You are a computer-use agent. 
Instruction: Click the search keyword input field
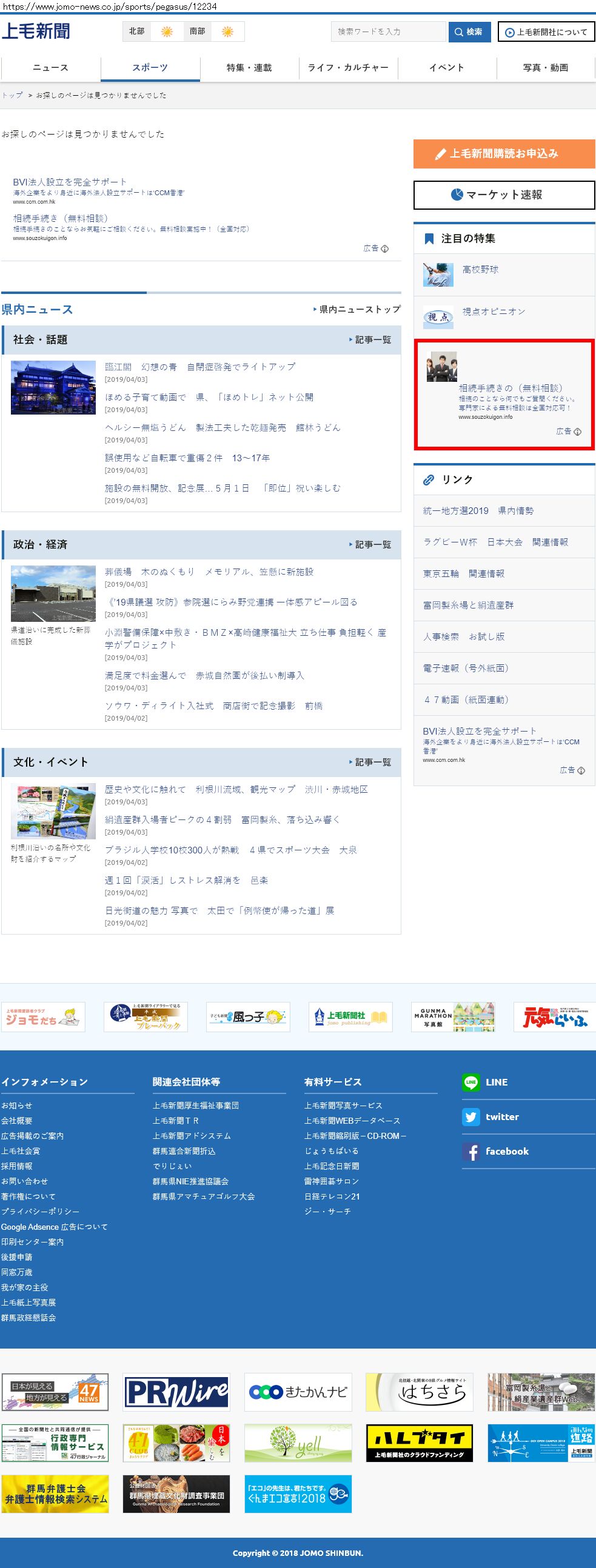click(x=389, y=32)
